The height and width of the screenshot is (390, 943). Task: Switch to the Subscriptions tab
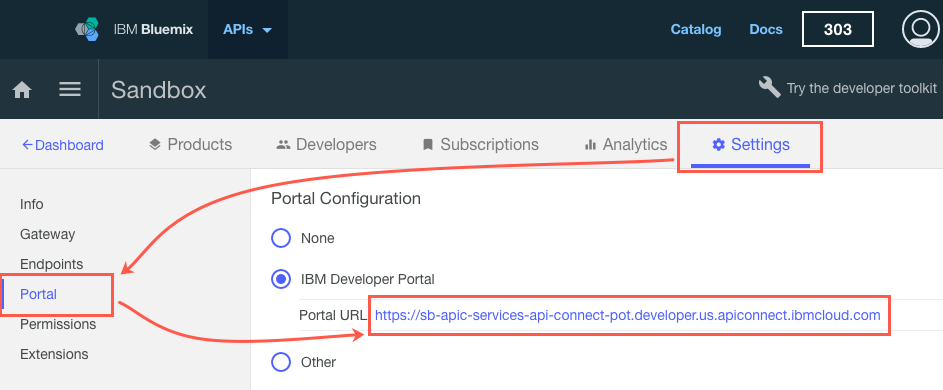coord(481,144)
